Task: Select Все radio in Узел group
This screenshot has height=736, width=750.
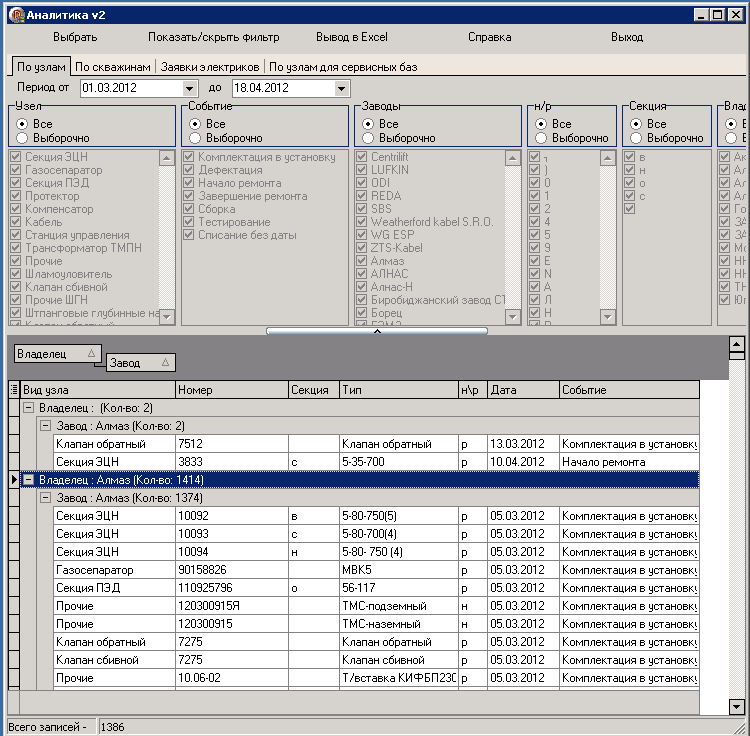Action: click(x=22, y=124)
